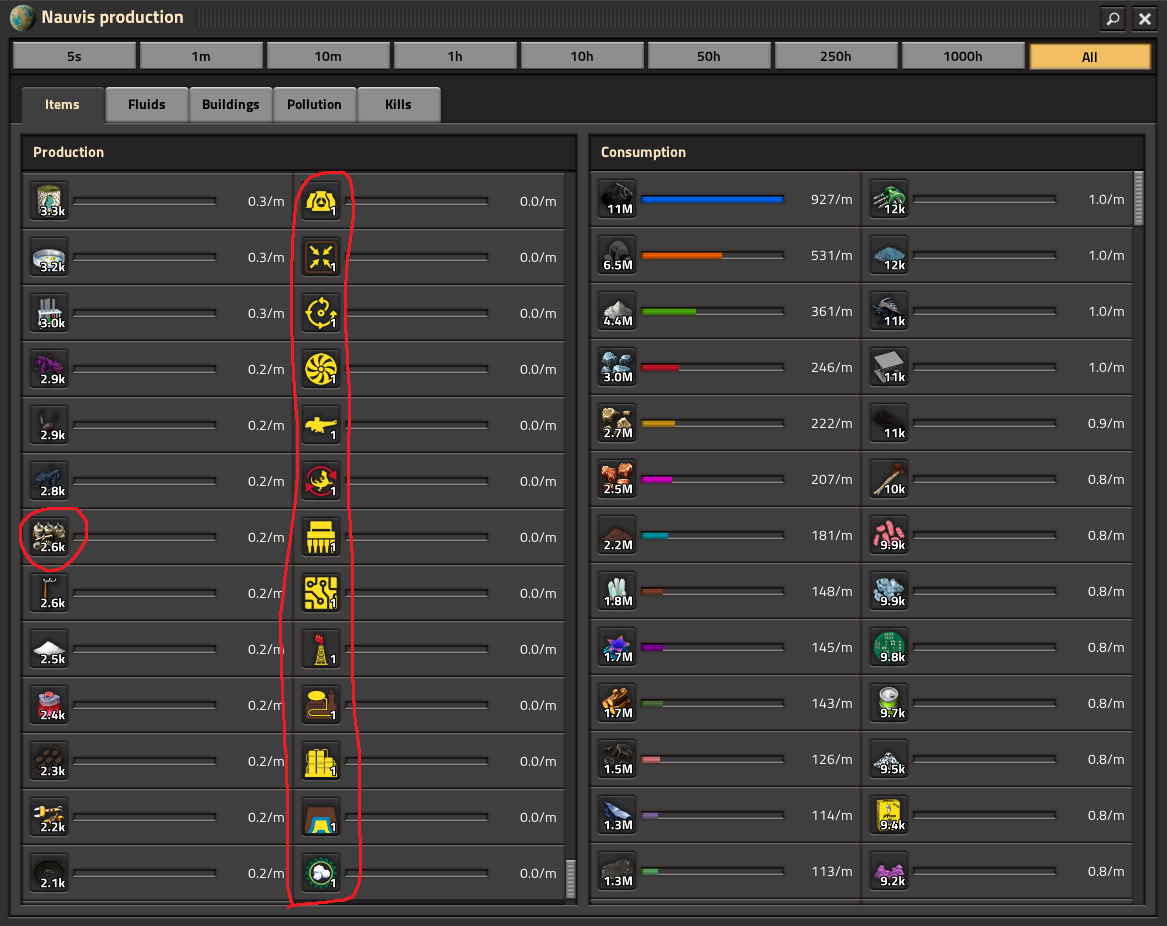This screenshot has height=926, width=1167.
Task: Click the 181/m consumption rate value
Action: point(831,535)
